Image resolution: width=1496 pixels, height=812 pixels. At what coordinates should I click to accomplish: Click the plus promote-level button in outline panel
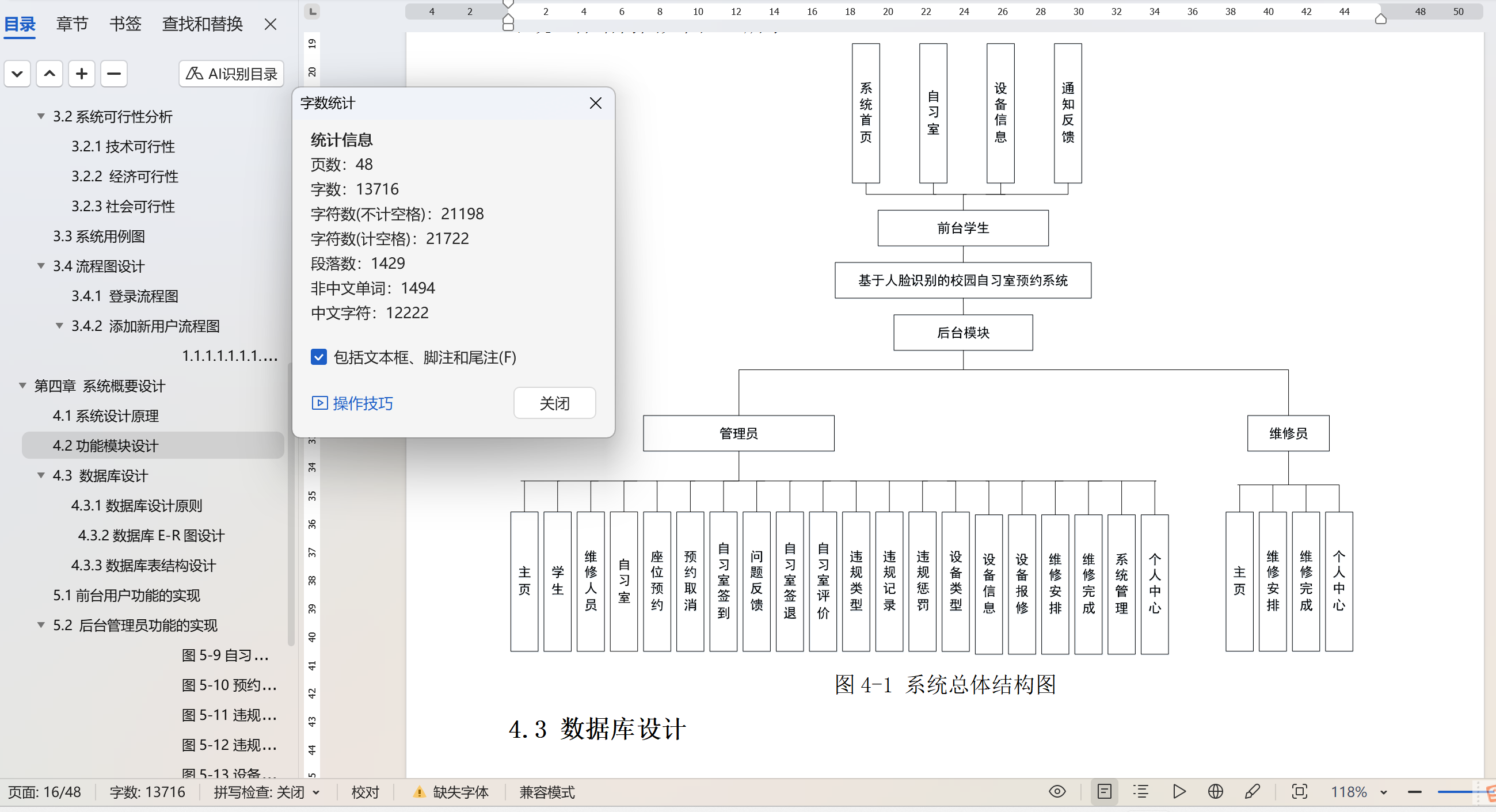81,74
